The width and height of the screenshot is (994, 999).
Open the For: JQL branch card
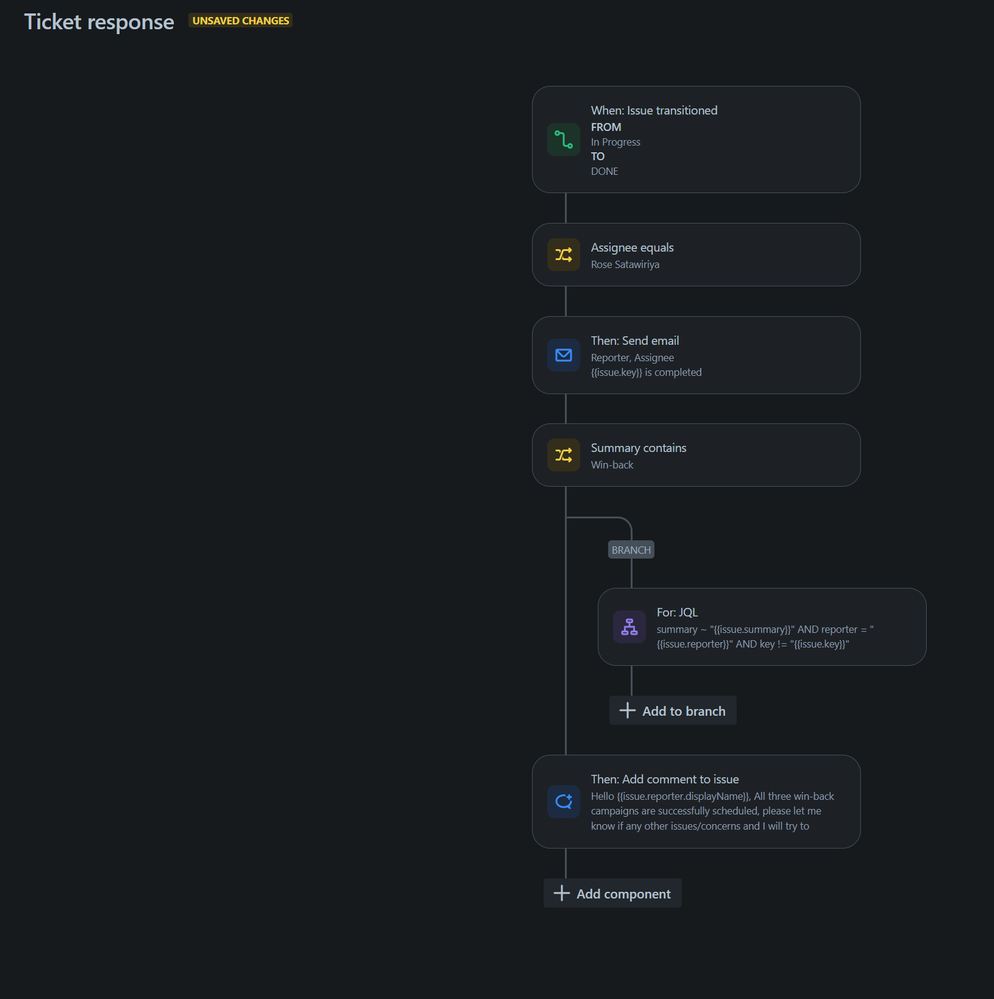(762, 627)
